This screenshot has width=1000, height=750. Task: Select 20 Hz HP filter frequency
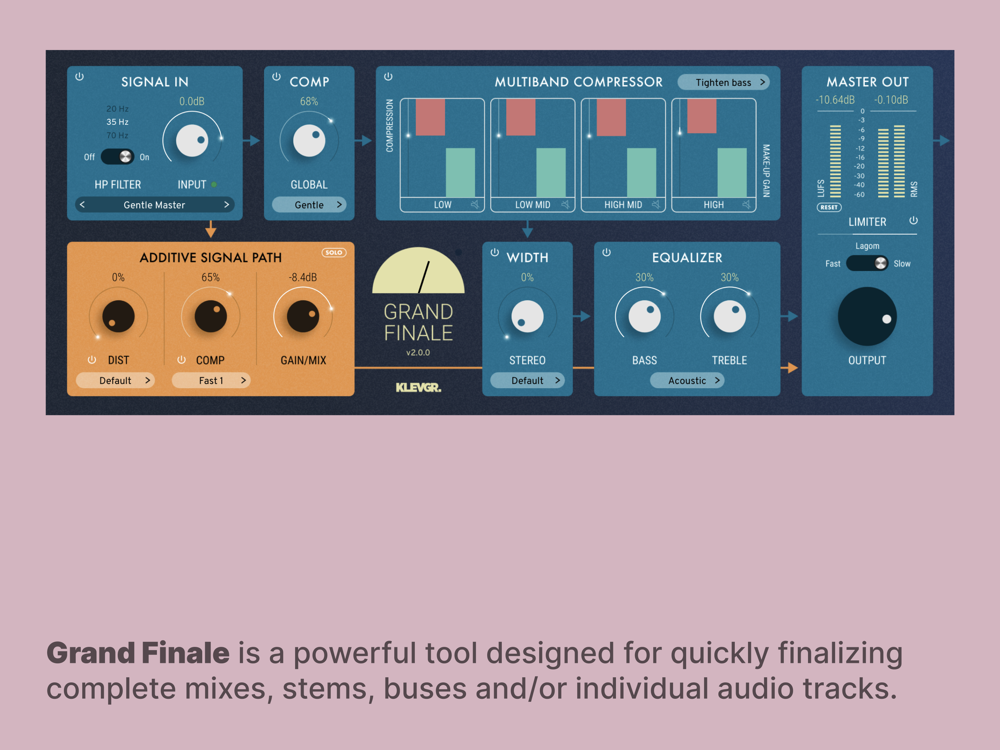[x=117, y=108]
